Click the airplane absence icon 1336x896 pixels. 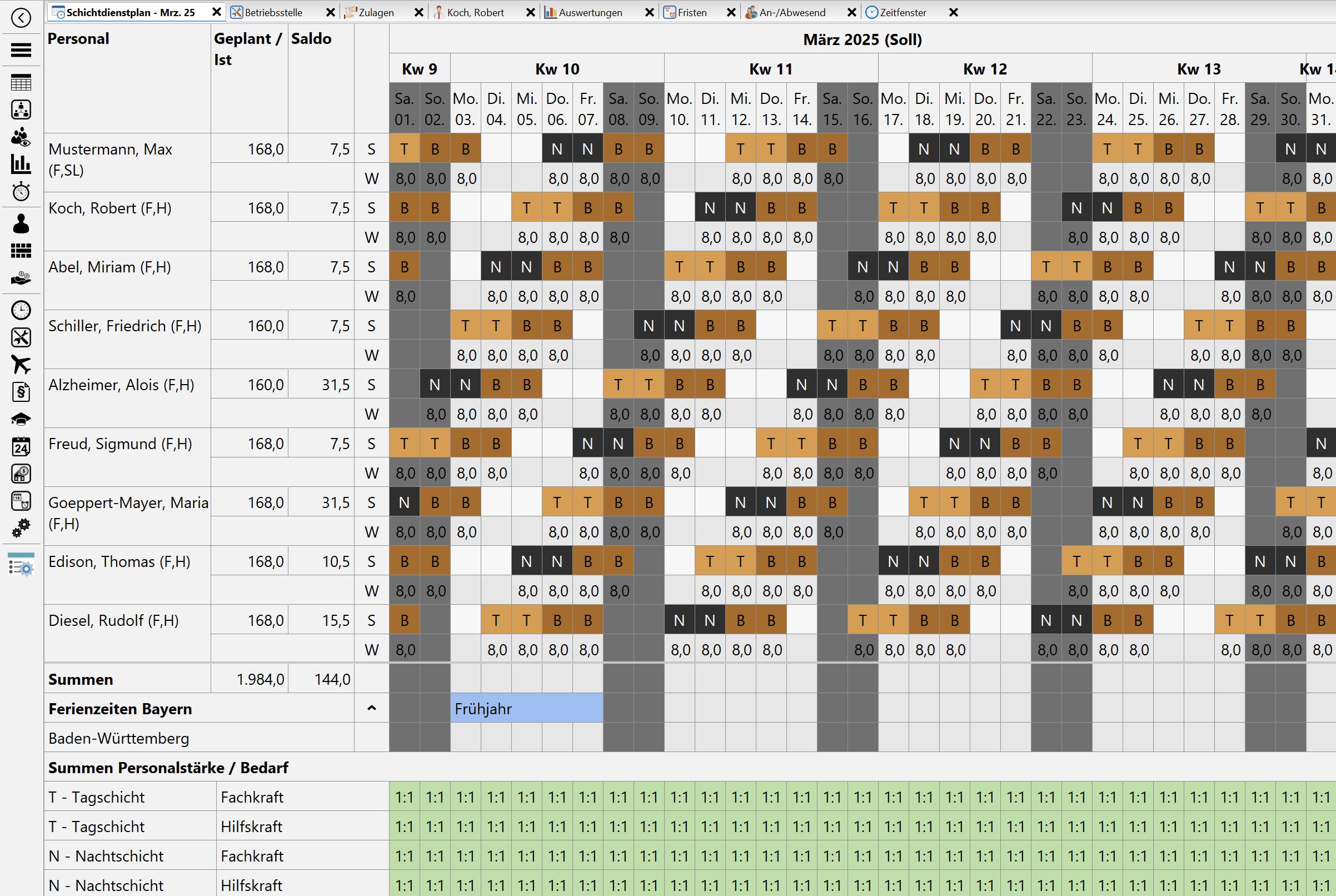(21, 364)
